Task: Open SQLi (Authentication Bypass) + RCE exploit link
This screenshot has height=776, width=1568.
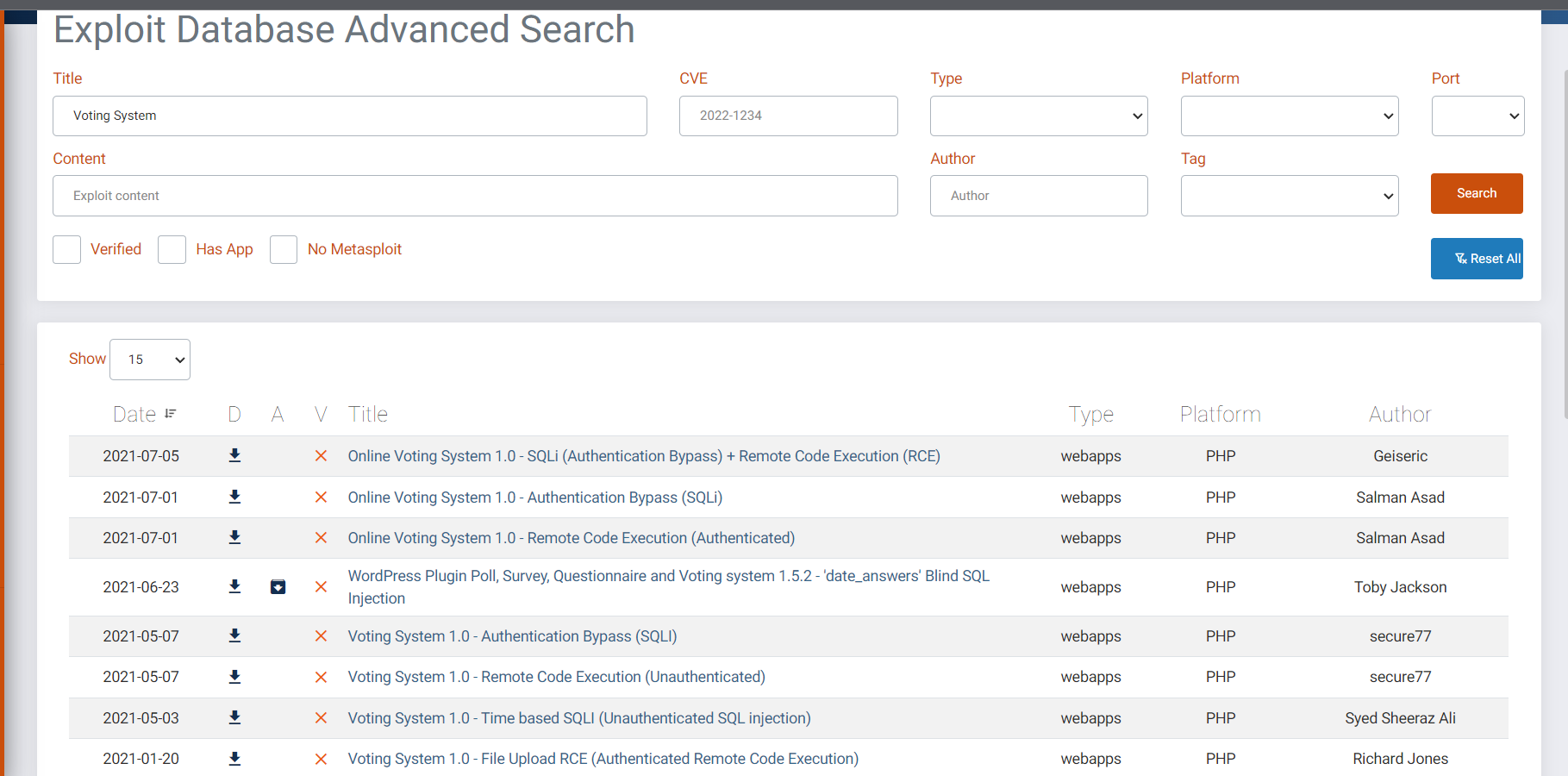Action: pyautogui.click(x=644, y=456)
